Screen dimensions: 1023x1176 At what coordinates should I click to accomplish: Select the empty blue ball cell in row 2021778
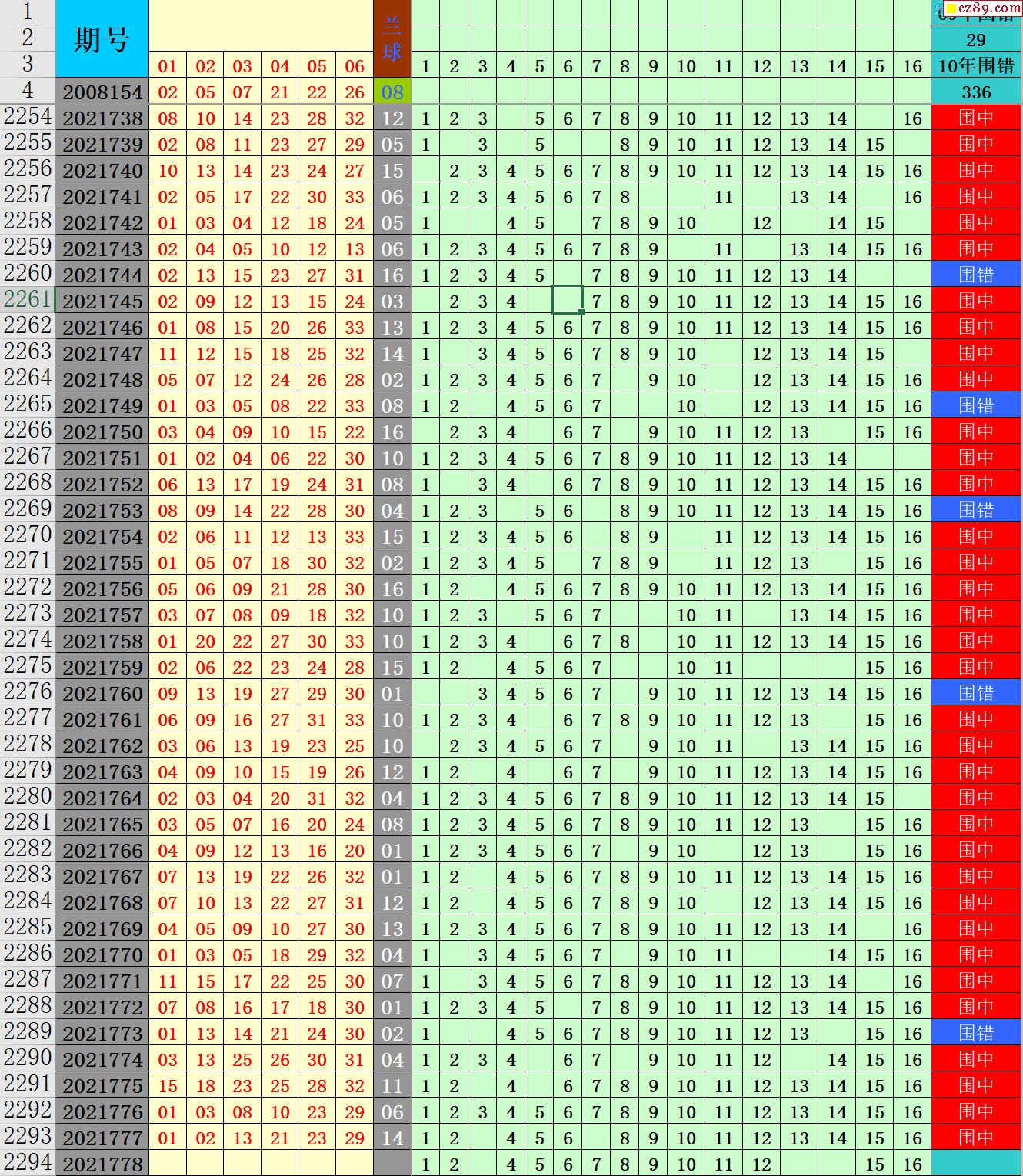point(392,1164)
